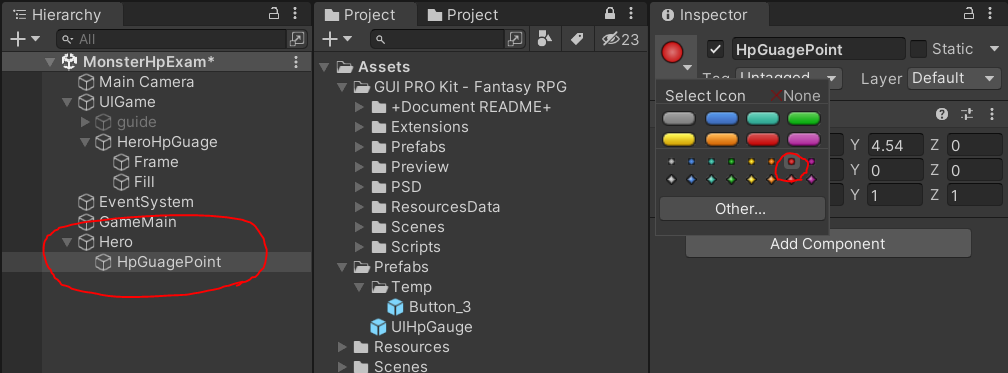
Task: Select the small purple dot icon
Action: (x=811, y=162)
